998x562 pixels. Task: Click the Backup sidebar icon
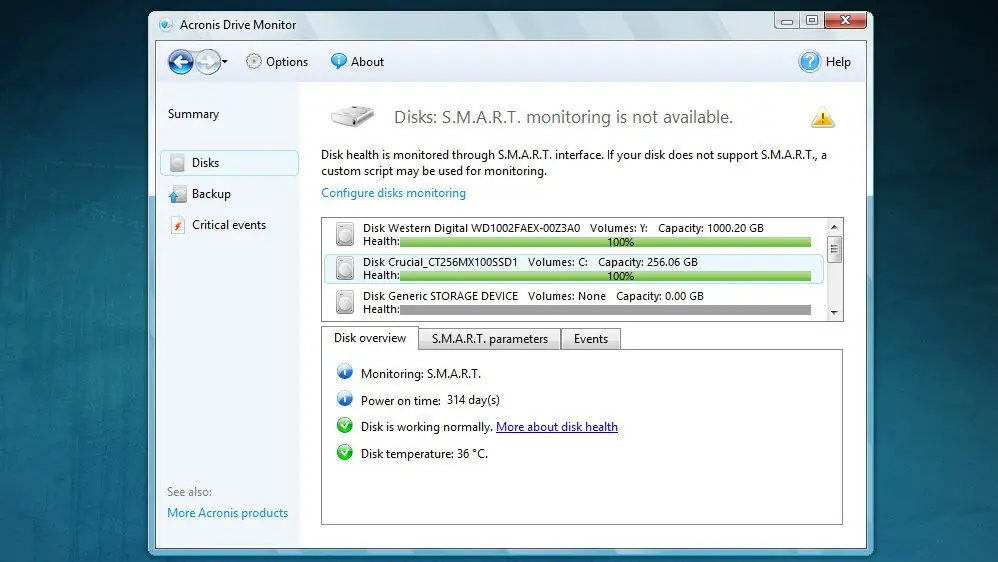(178, 194)
